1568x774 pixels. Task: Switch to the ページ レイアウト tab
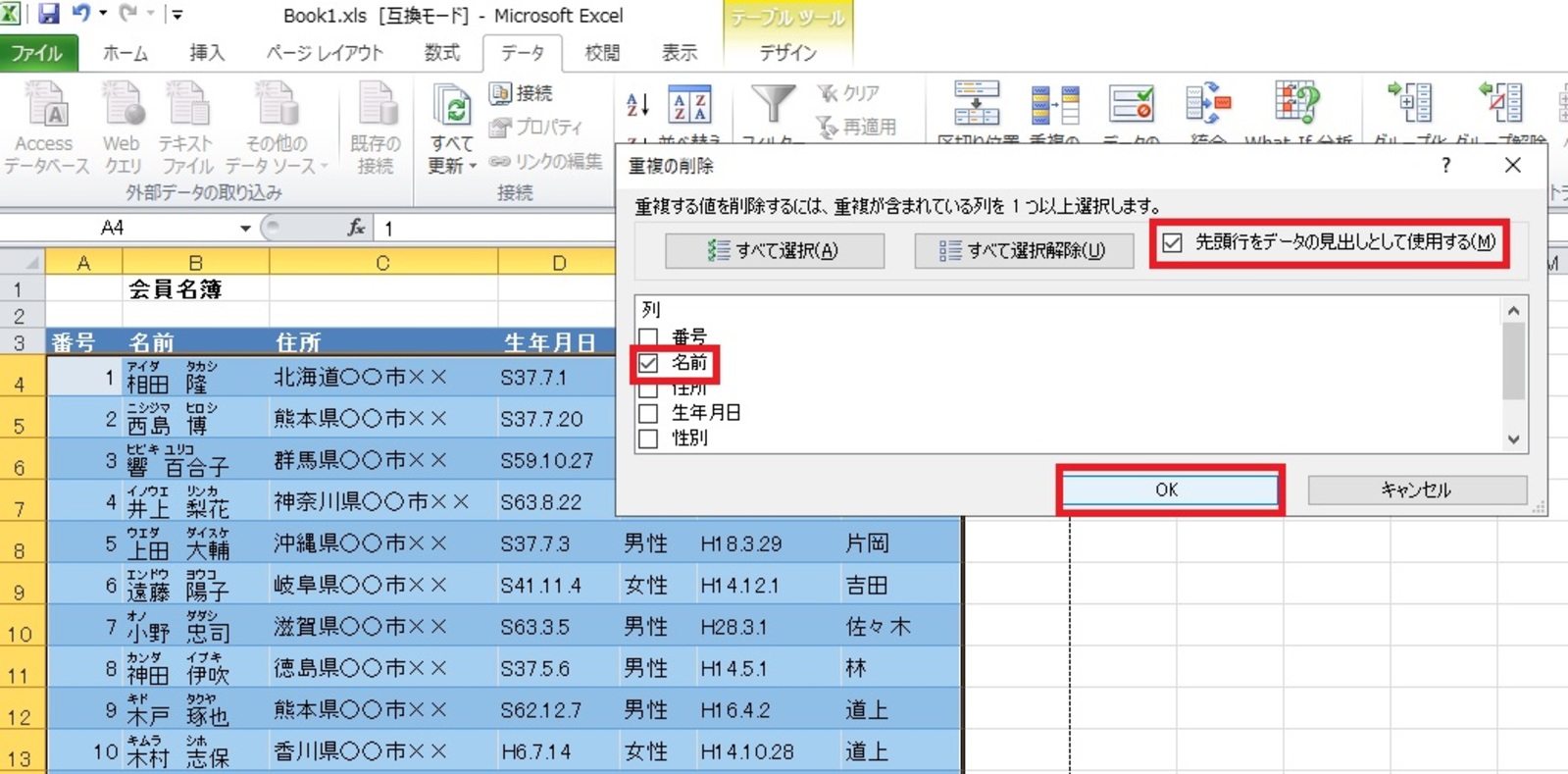[325, 53]
